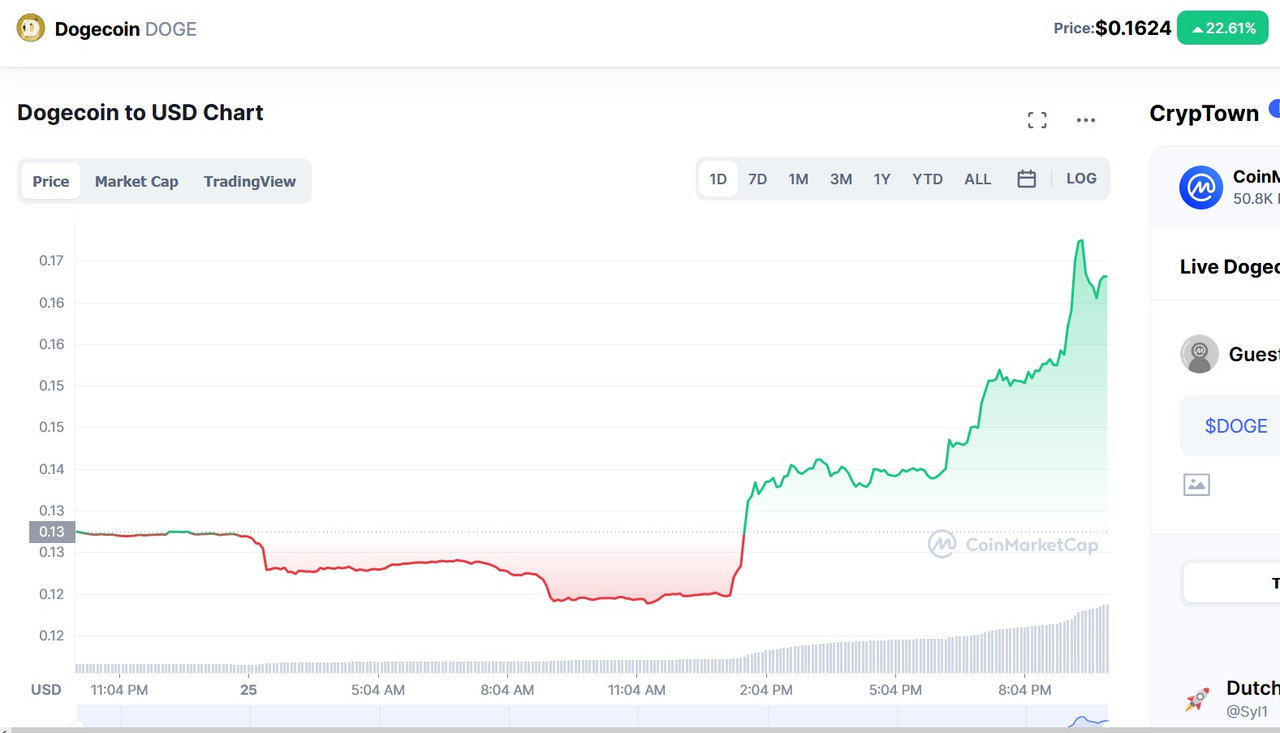Click the 0.13 current price marker label
Image resolution: width=1280 pixels, height=733 pixels.
pyautogui.click(x=52, y=532)
